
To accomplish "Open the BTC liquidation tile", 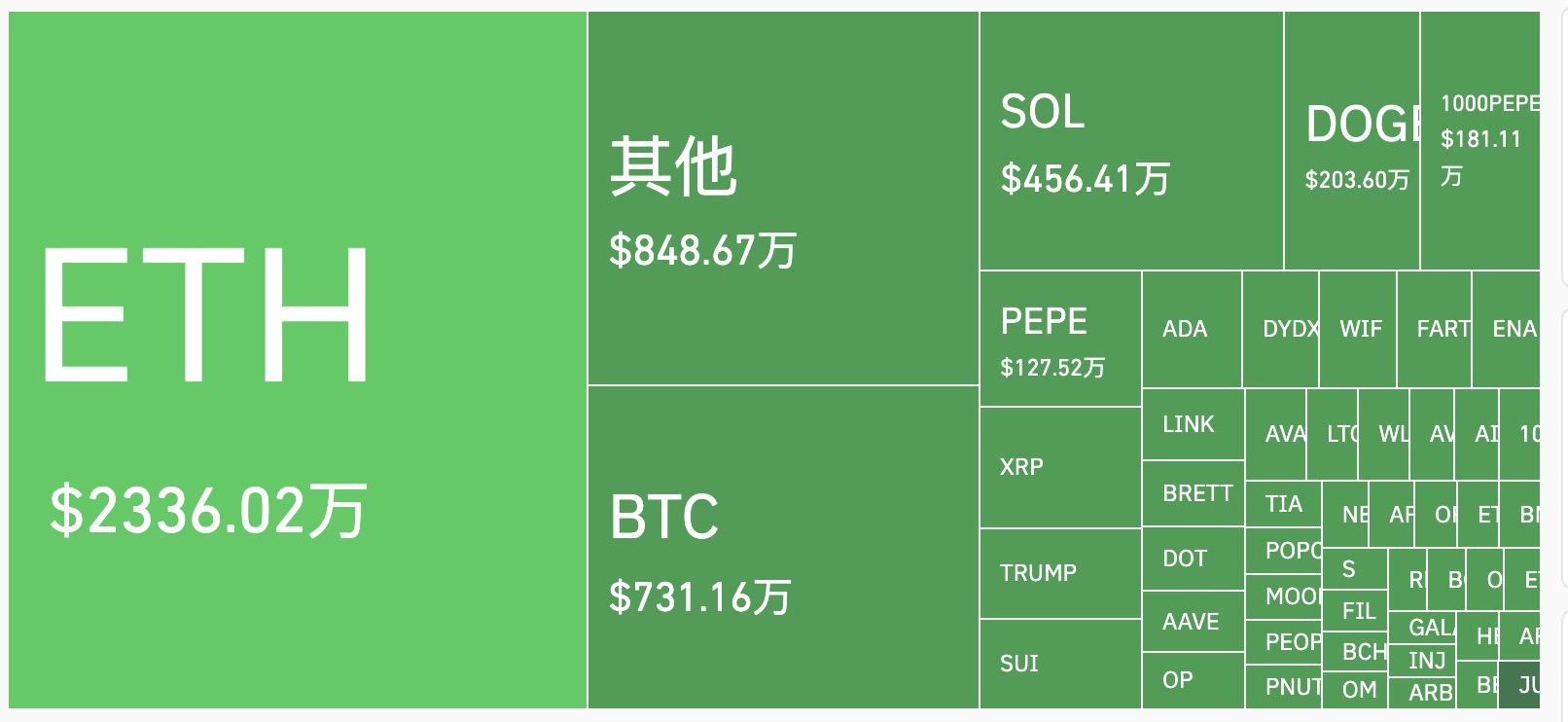I will [x=783, y=547].
